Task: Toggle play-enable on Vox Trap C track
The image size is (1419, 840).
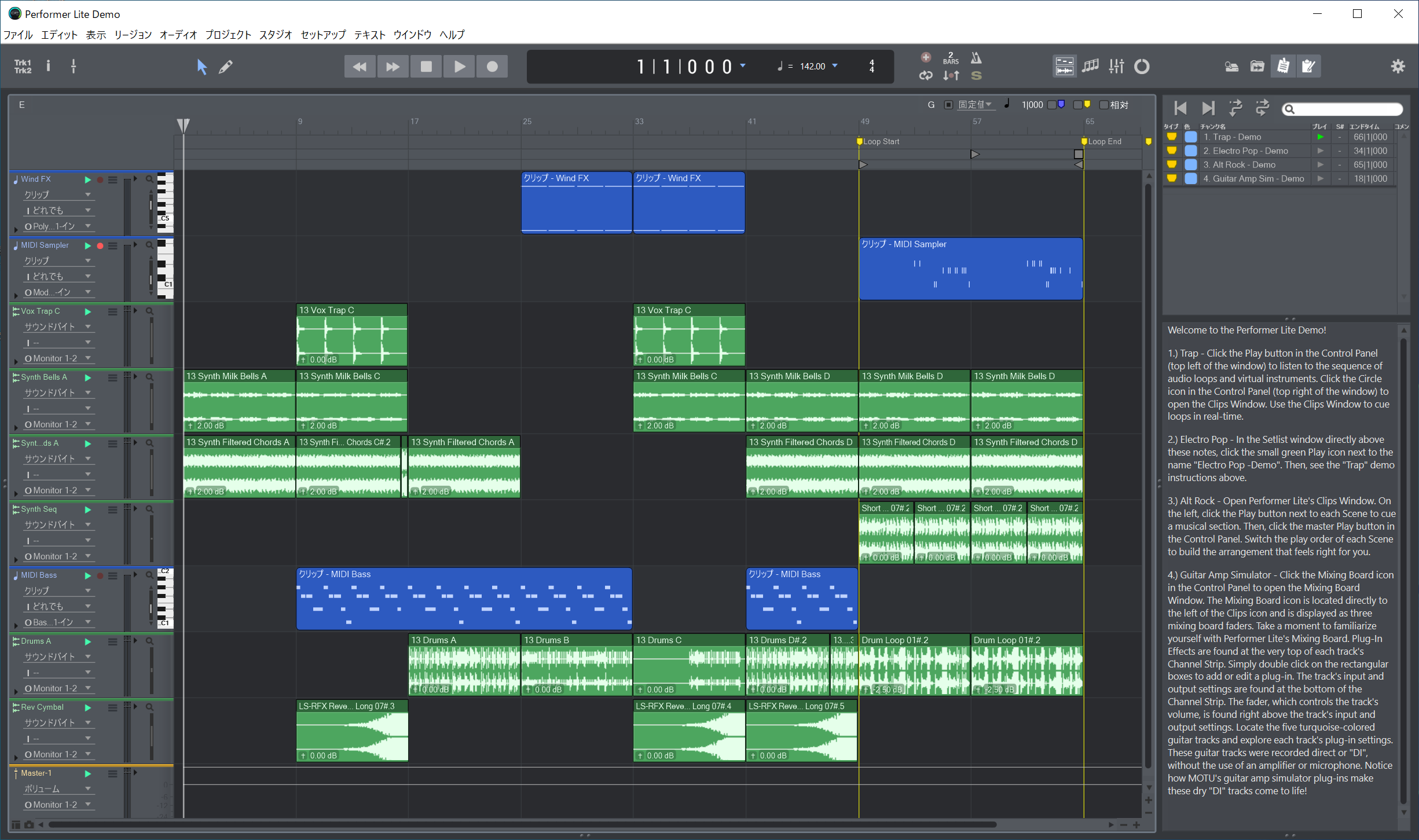Action: (88, 311)
